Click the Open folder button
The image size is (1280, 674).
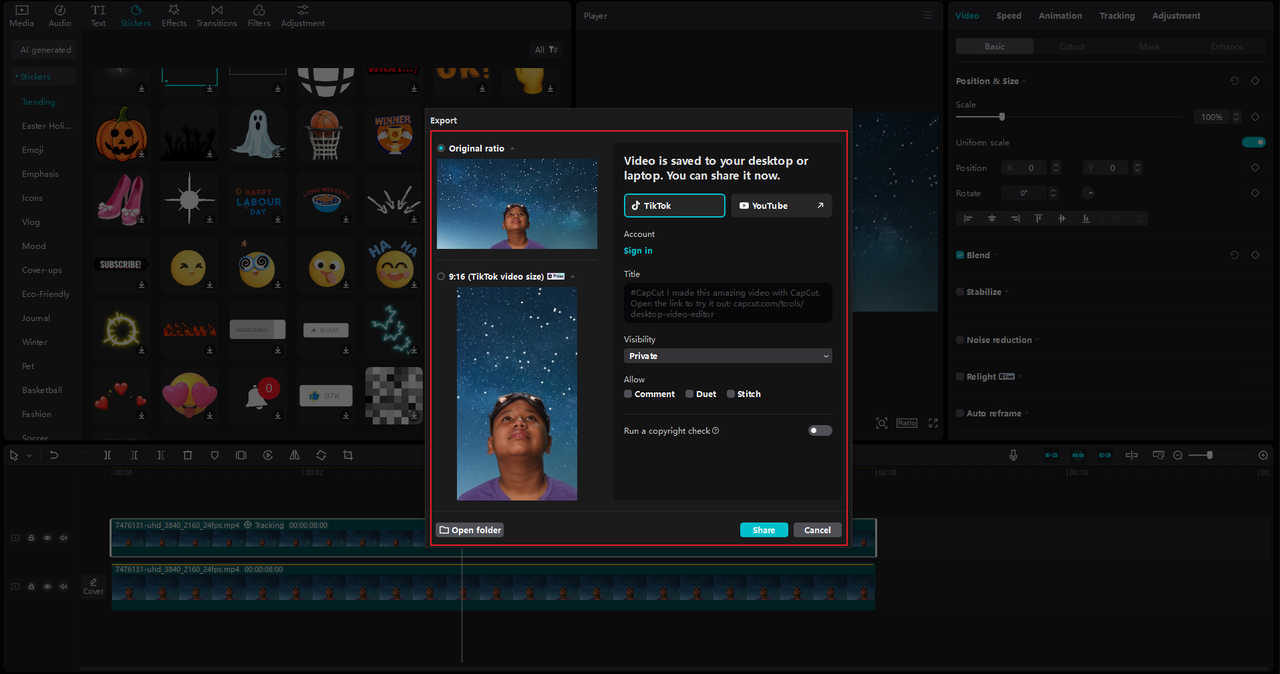tap(470, 530)
